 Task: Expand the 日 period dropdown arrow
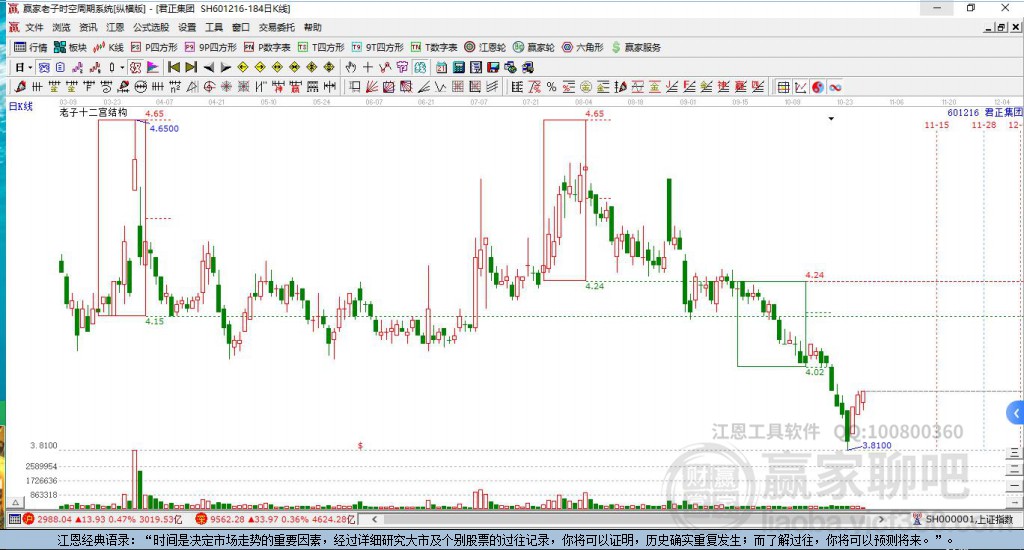coord(31,67)
